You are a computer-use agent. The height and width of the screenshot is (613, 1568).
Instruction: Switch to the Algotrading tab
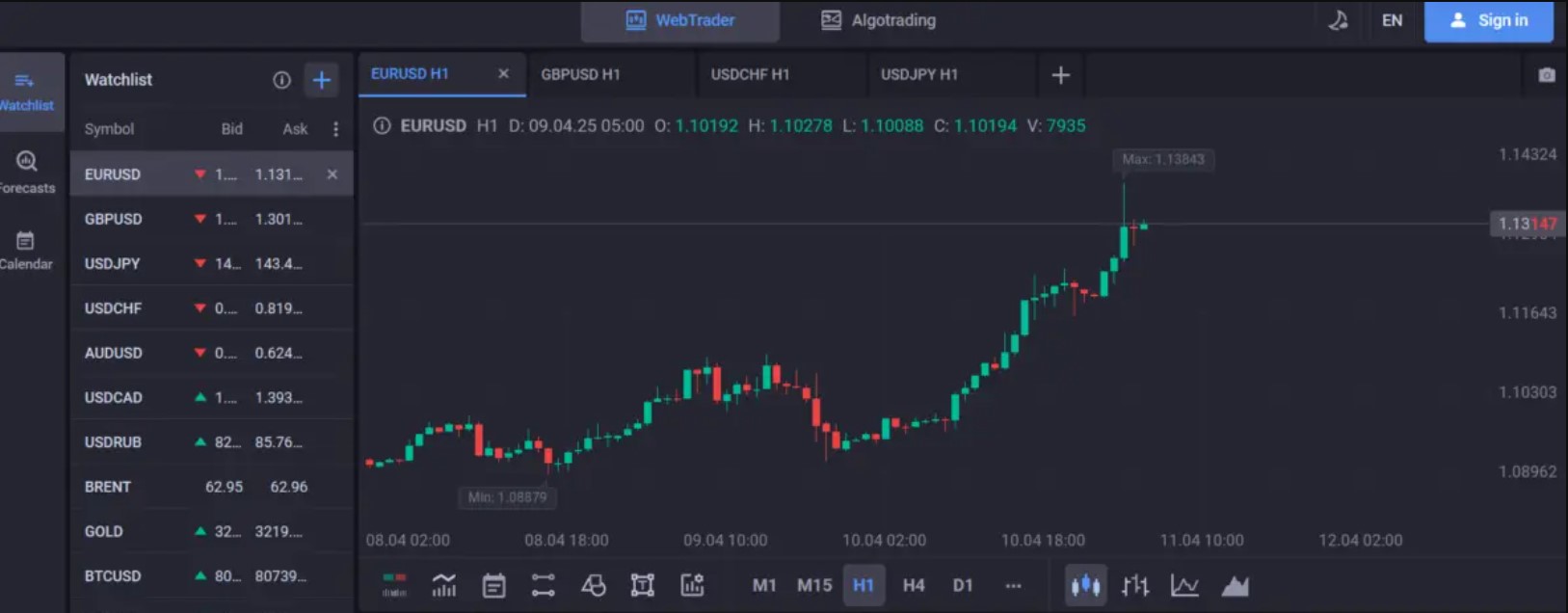pos(878,20)
